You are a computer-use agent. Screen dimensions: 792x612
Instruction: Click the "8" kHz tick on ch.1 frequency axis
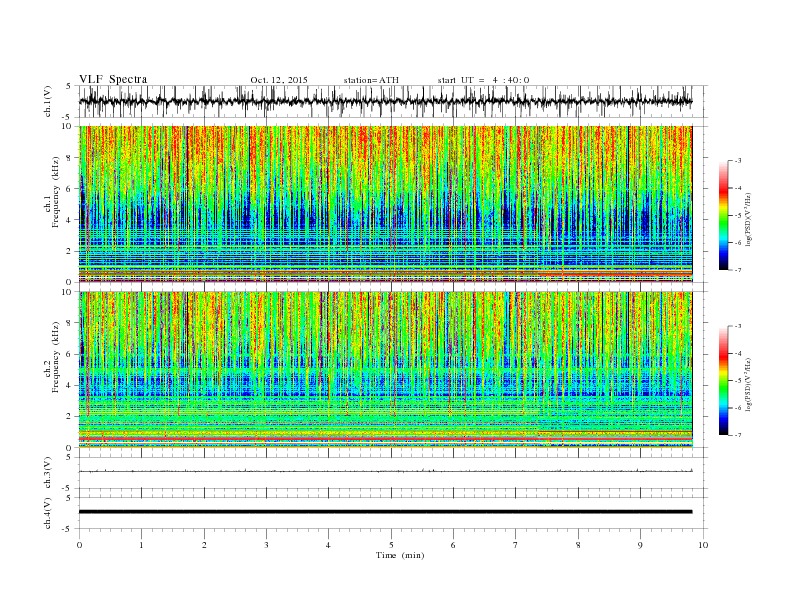click(70, 158)
